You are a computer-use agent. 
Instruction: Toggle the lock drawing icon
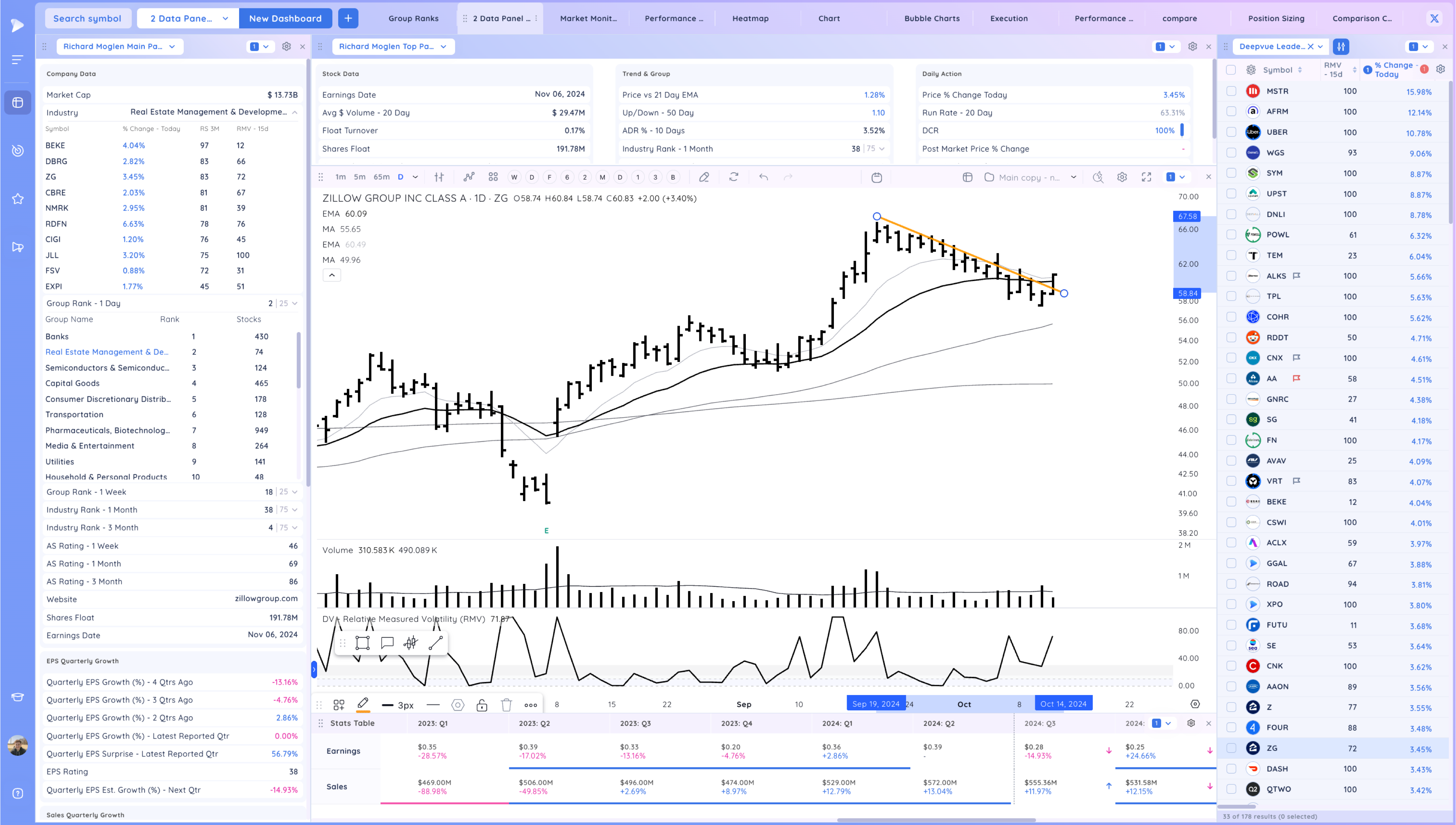tap(481, 705)
